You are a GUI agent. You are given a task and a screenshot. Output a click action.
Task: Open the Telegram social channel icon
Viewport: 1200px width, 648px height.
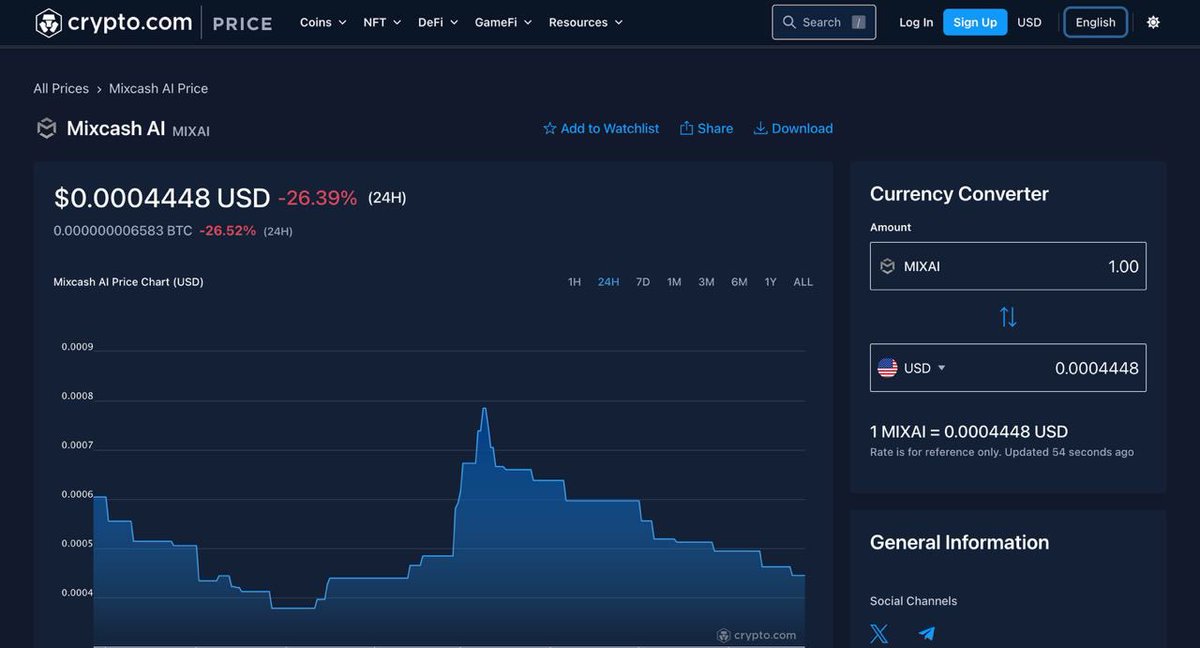click(927, 633)
